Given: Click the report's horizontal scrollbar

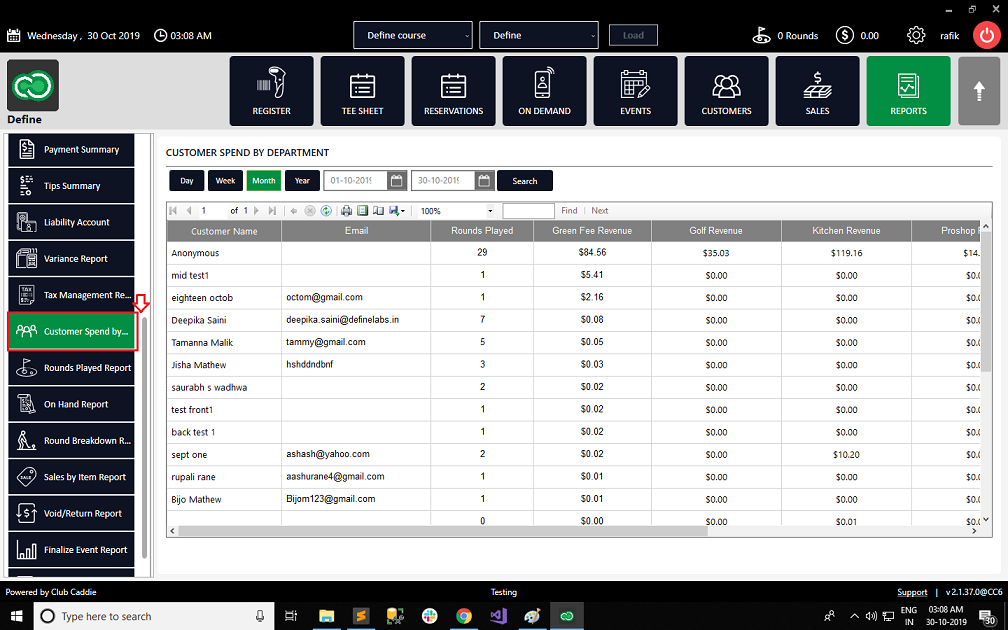Looking at the screenshot, I should (443, 531).
